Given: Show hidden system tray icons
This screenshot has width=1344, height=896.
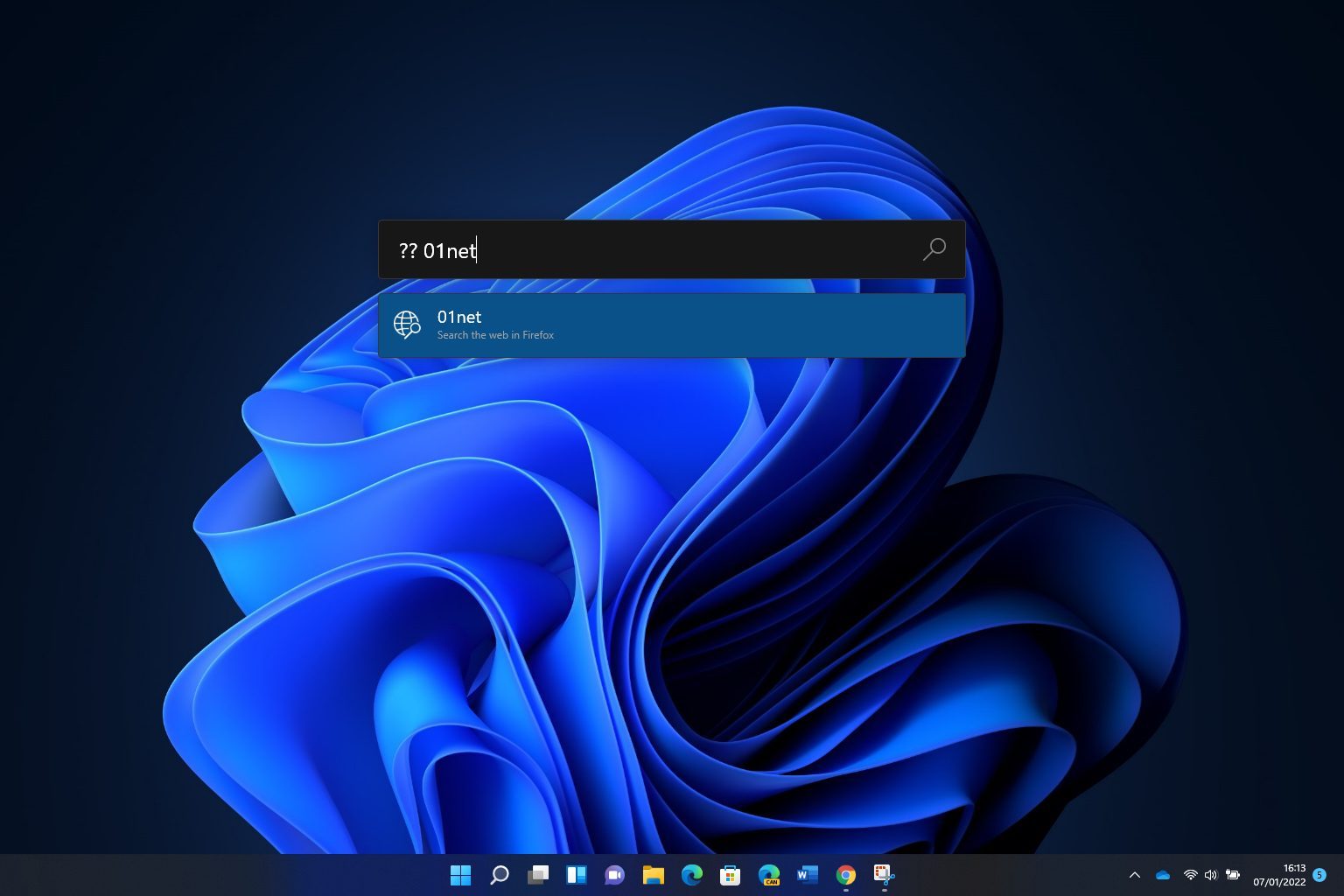Looking at the screenshot, I should 1135,875.
